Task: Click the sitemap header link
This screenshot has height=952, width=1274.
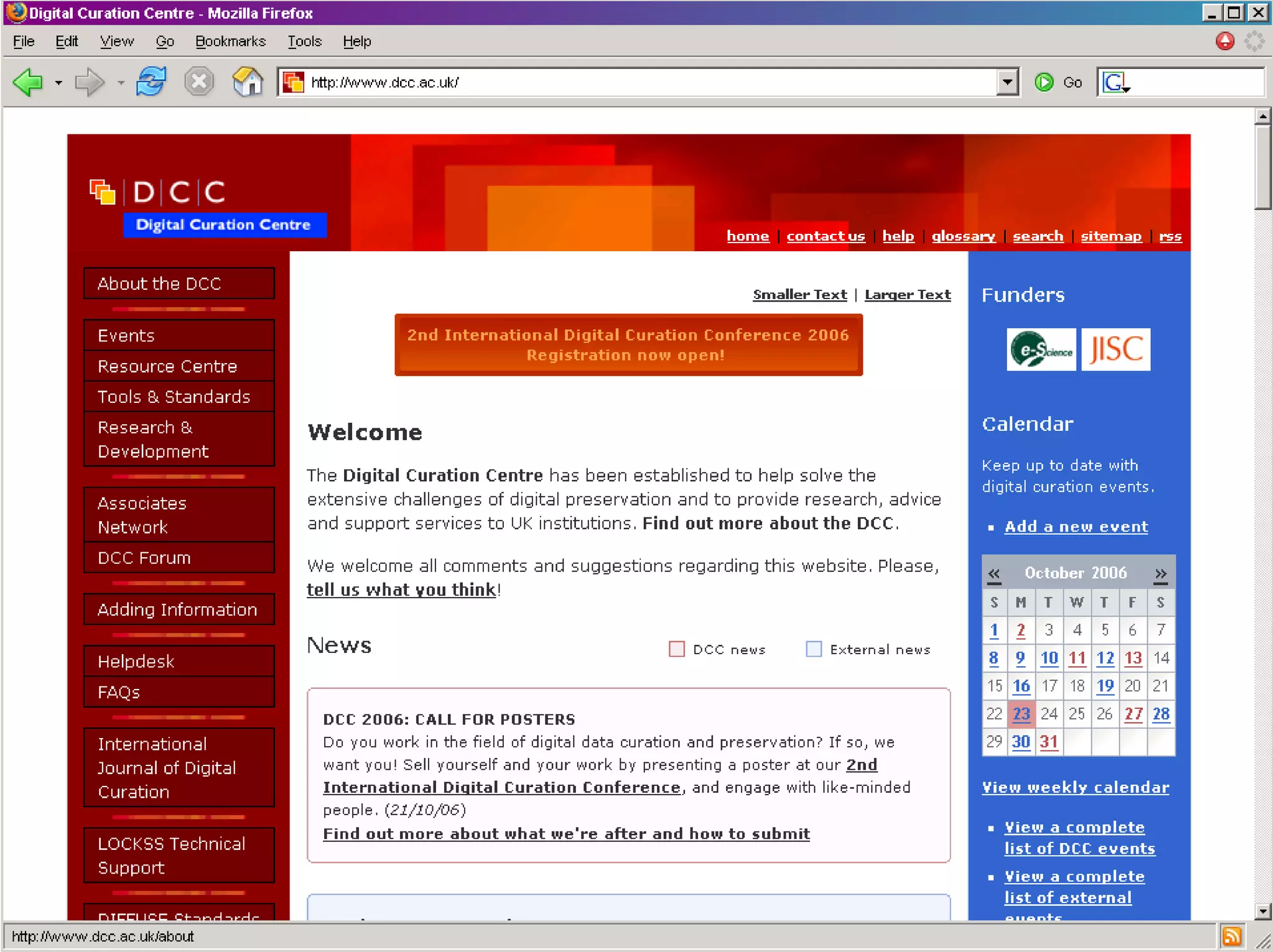Action: (x=1111, y=236)
